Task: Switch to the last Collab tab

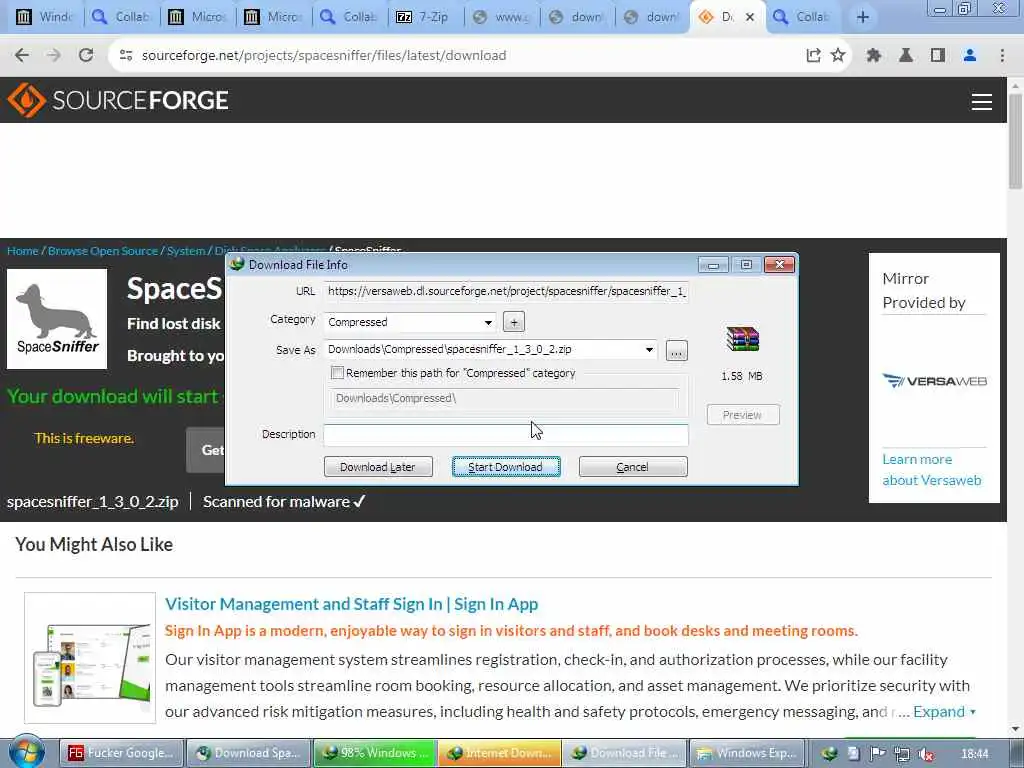Action: (x=802, y=17)
